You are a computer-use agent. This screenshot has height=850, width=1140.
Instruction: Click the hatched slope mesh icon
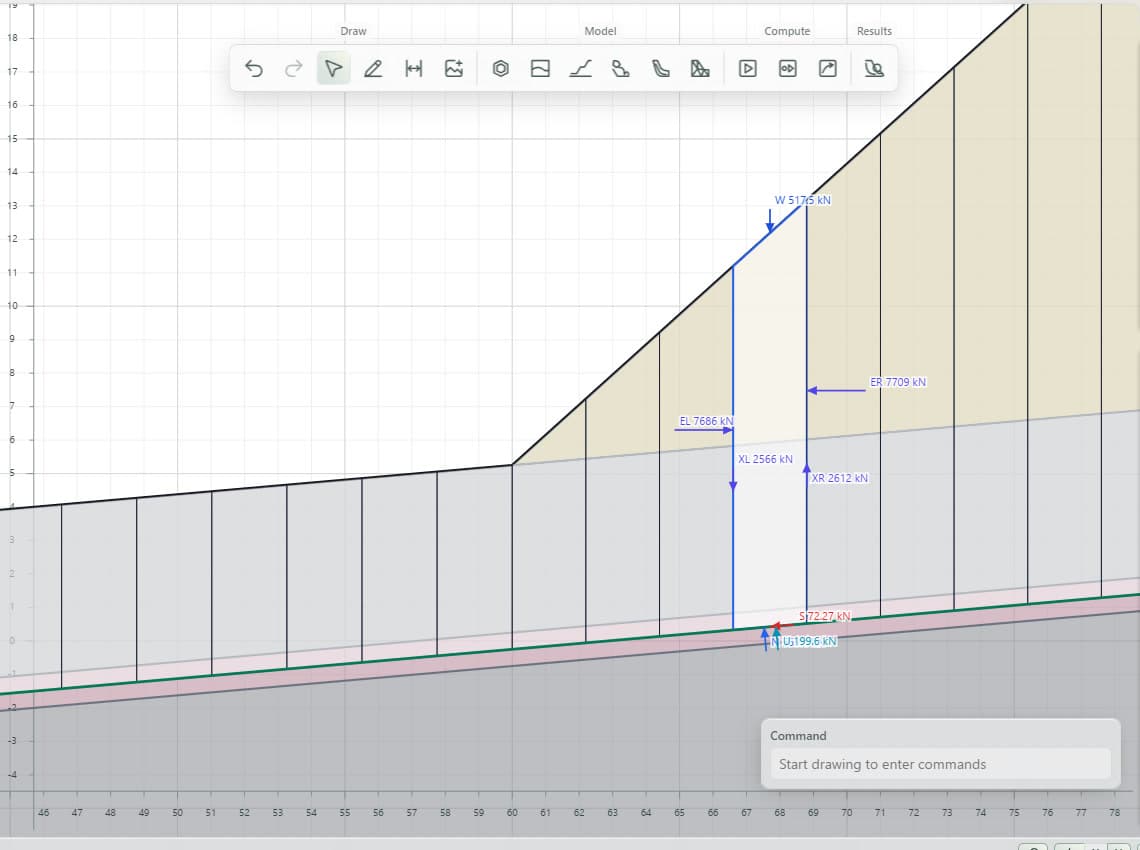700,68
